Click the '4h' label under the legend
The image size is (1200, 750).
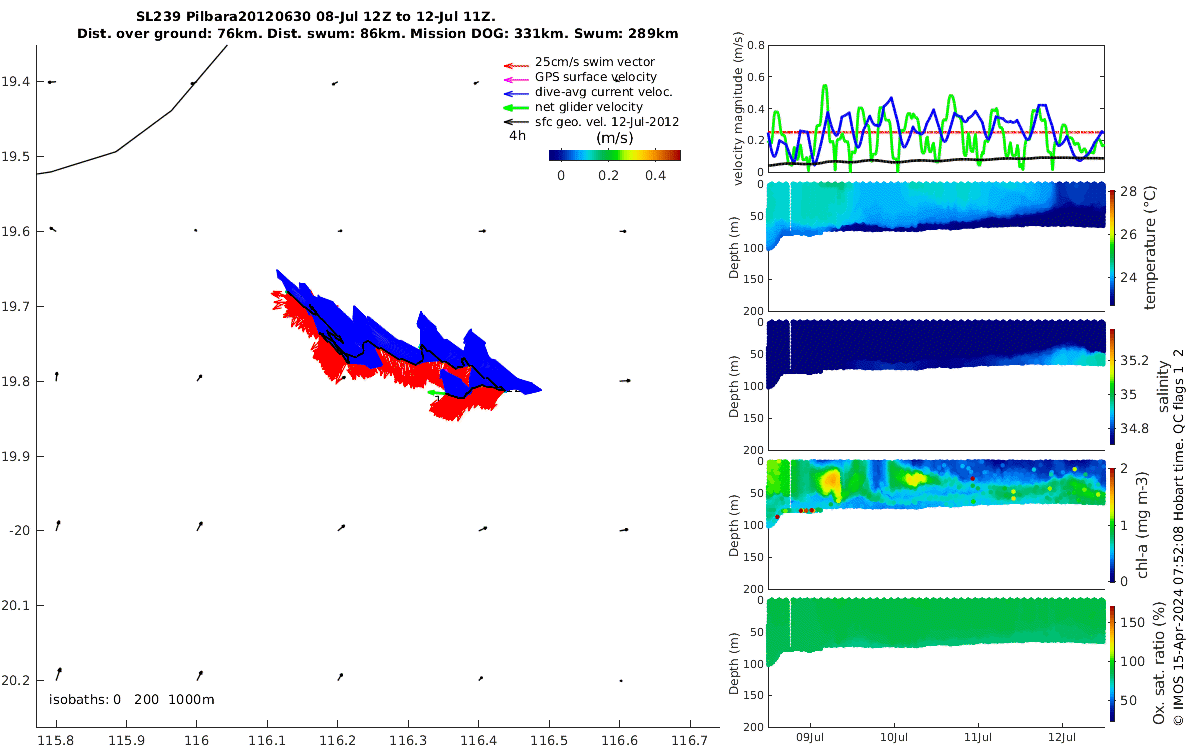click(x=517, y=136)
